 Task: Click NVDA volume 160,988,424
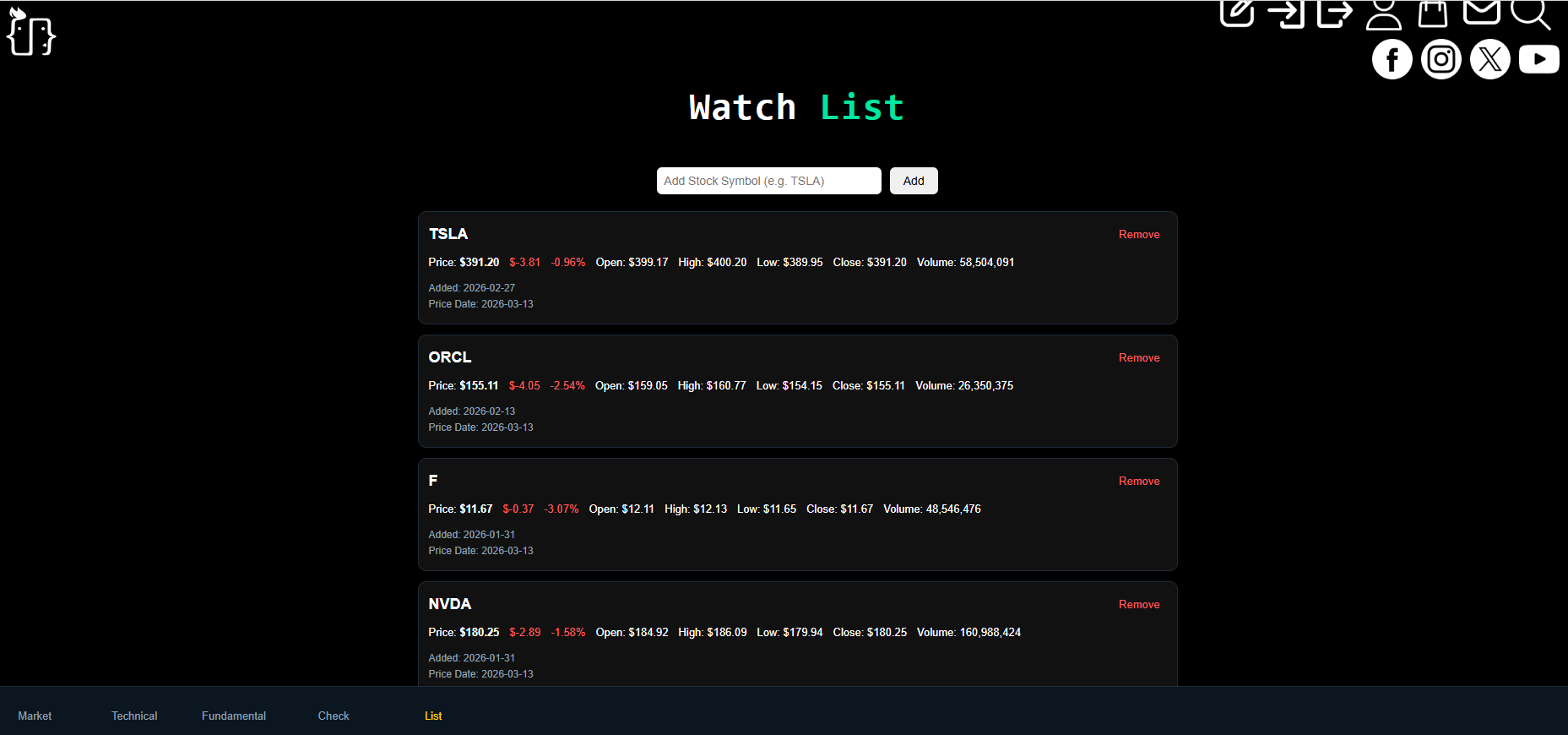point(969,633)
